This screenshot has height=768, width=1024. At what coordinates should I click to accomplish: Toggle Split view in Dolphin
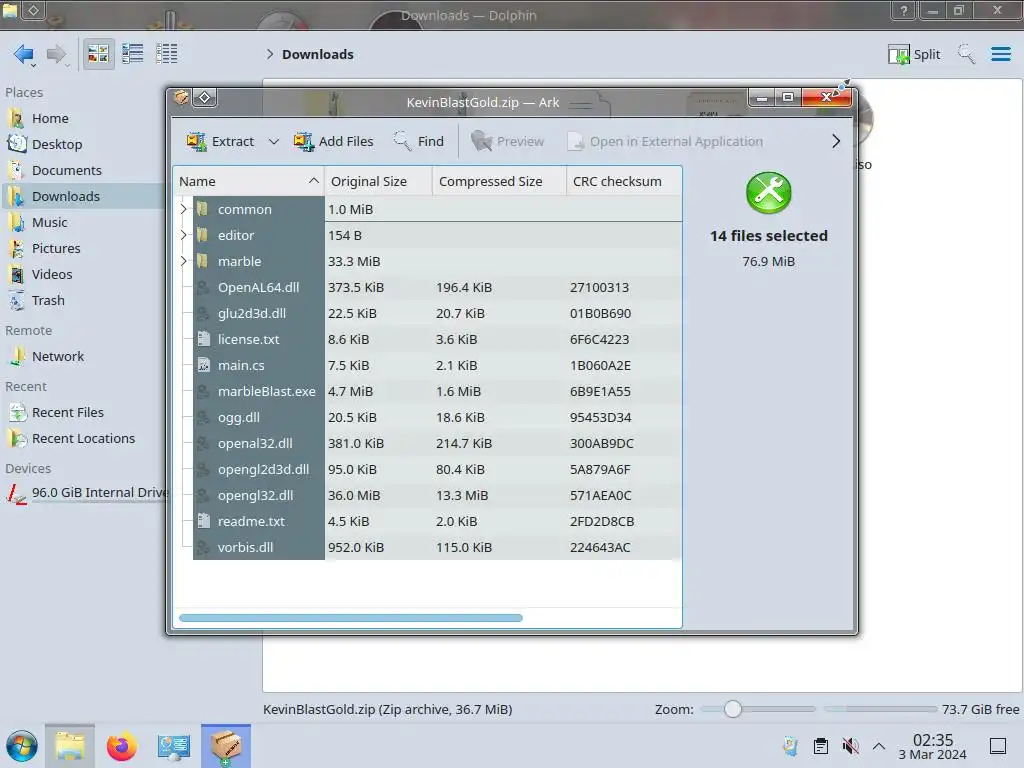tap(914, 54)
